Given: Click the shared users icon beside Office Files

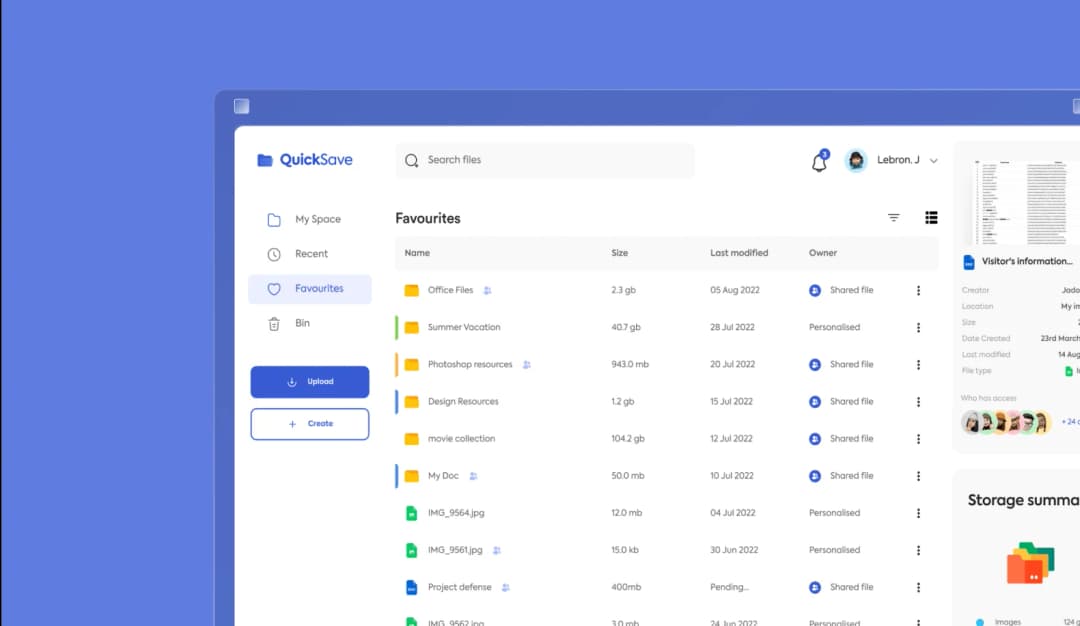Looking at the screenshot, I should [x=487, y=290].
